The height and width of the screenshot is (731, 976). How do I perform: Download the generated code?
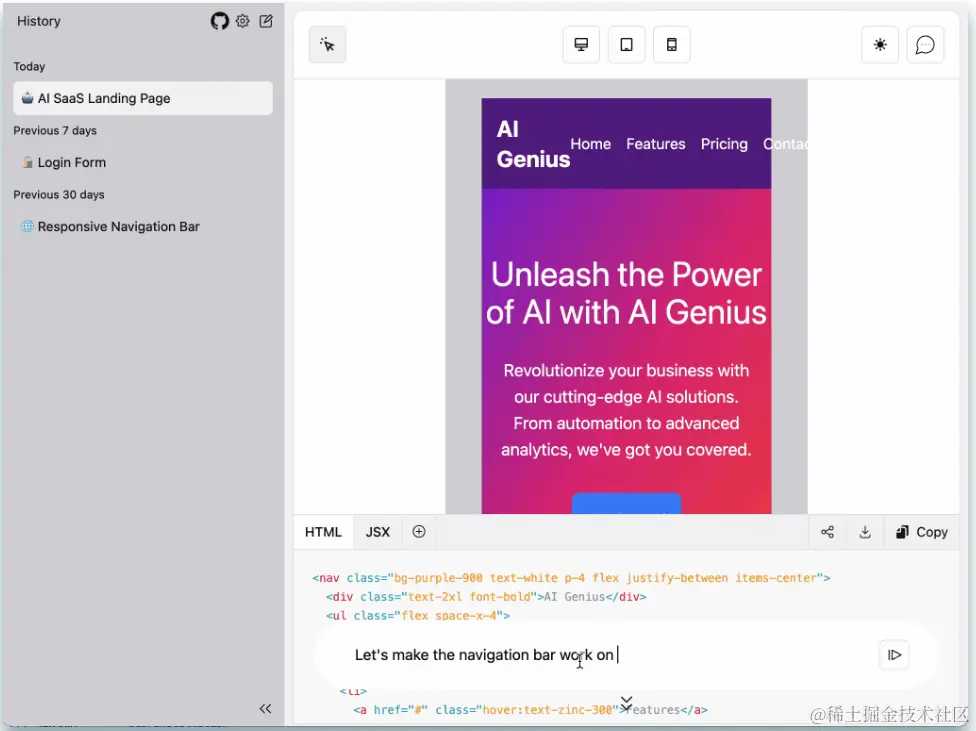(865, 532)
